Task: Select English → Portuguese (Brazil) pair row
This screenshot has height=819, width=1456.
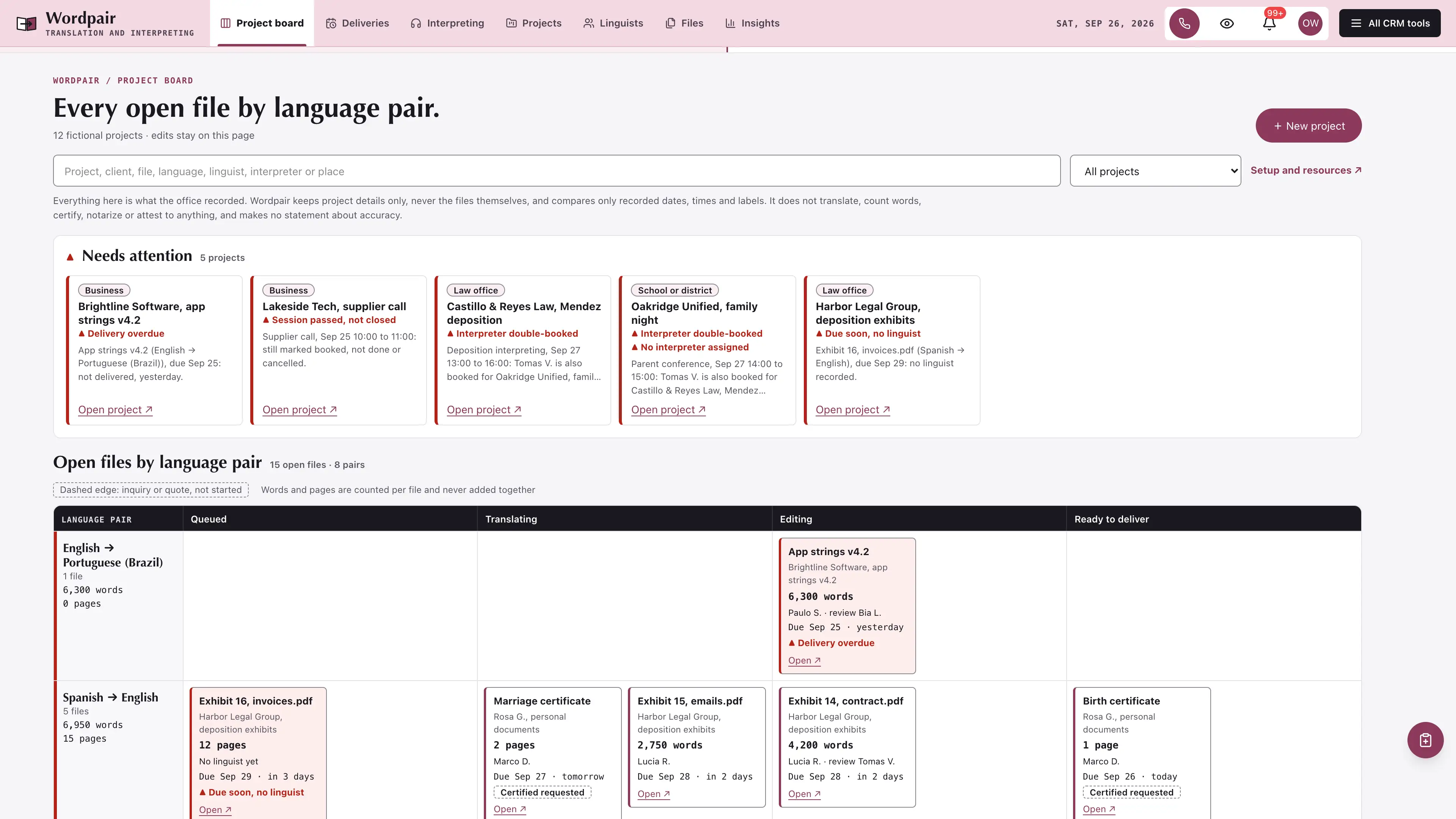Action: [113, 555]
